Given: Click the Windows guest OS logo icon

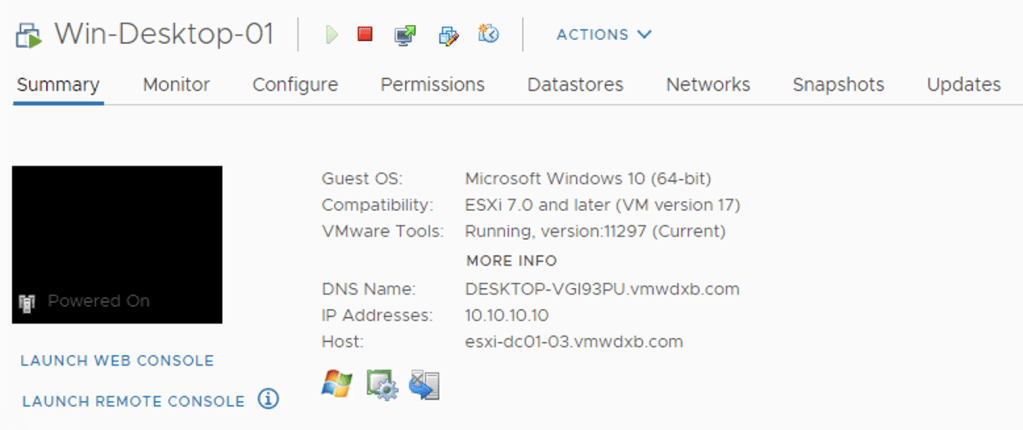Looking at the screenshot, I should click(x=337, y=384).
